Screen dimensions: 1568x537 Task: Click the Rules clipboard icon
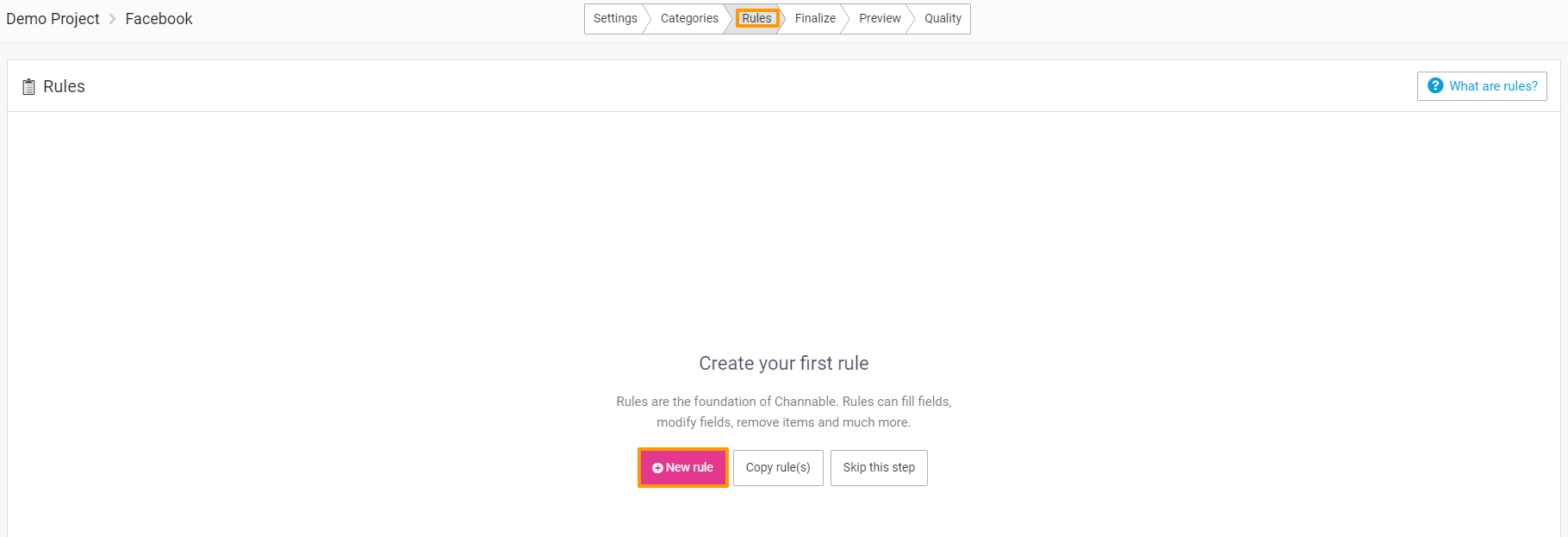[x=28, y=87]
